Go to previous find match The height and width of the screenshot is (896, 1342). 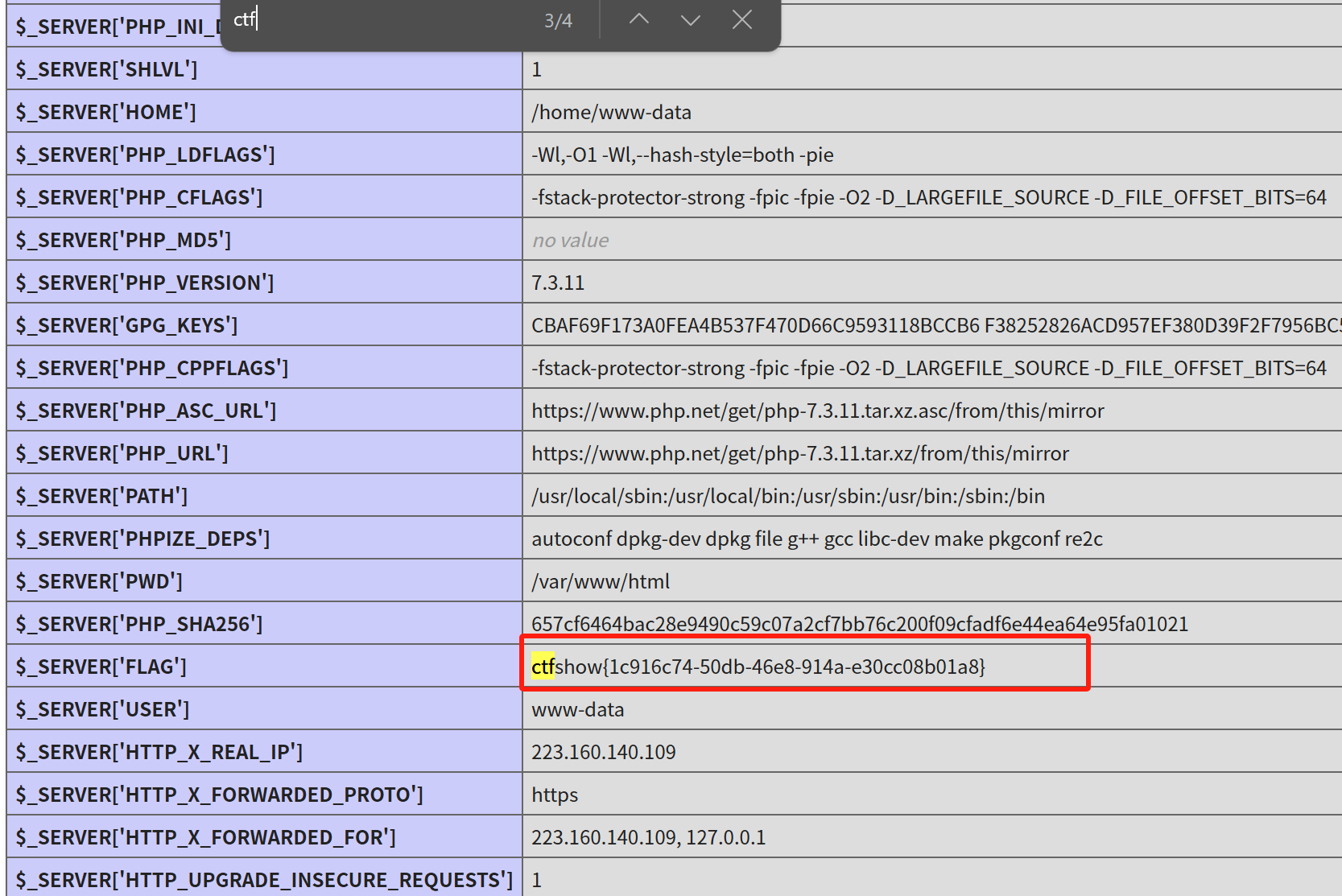pos(638,19)
